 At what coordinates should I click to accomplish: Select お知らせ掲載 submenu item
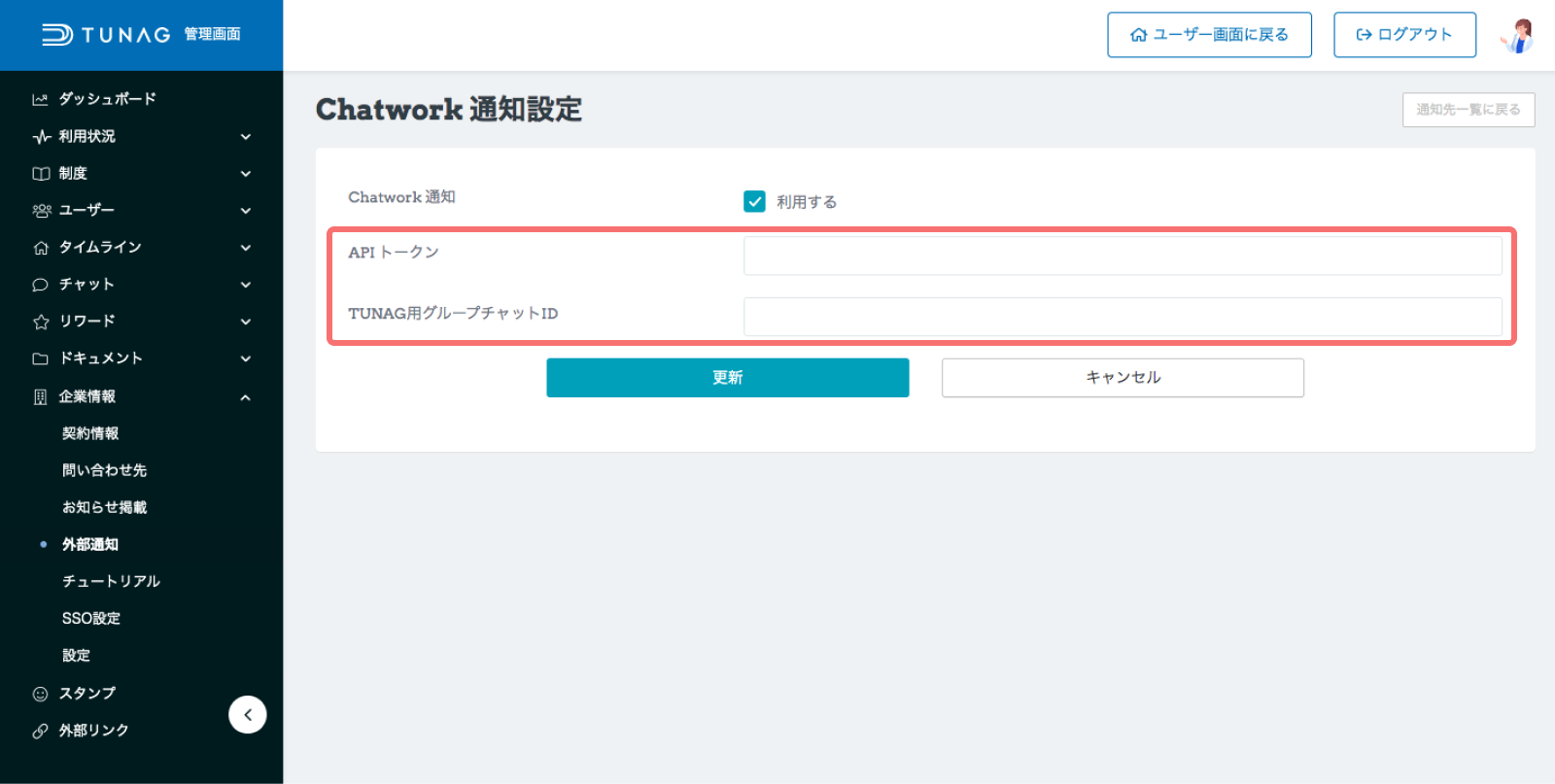pos(104,507)
